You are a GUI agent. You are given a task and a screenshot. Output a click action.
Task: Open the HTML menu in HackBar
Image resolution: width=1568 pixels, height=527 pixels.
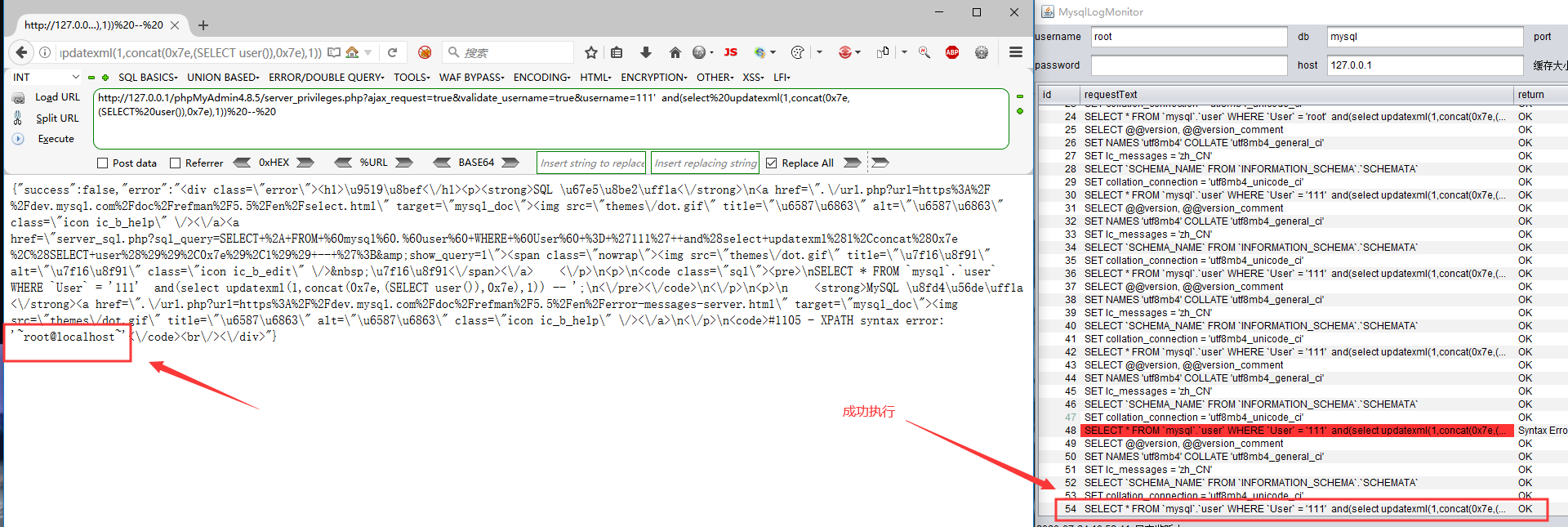pyautogui.click(x=595, y=78)
